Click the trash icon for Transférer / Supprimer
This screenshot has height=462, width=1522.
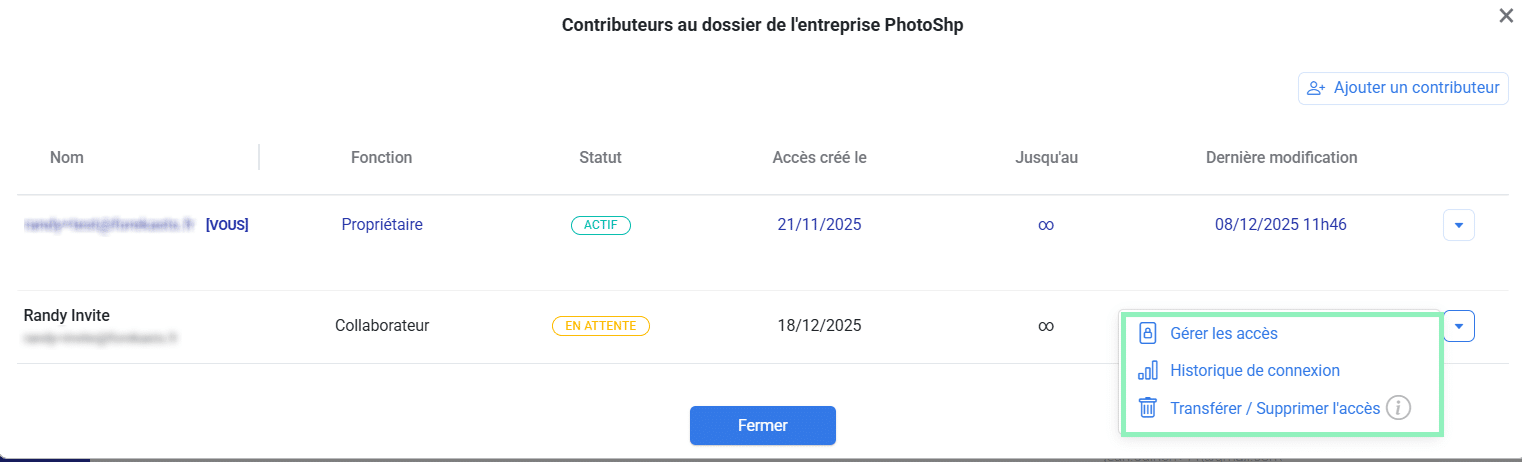[1148, 408]
